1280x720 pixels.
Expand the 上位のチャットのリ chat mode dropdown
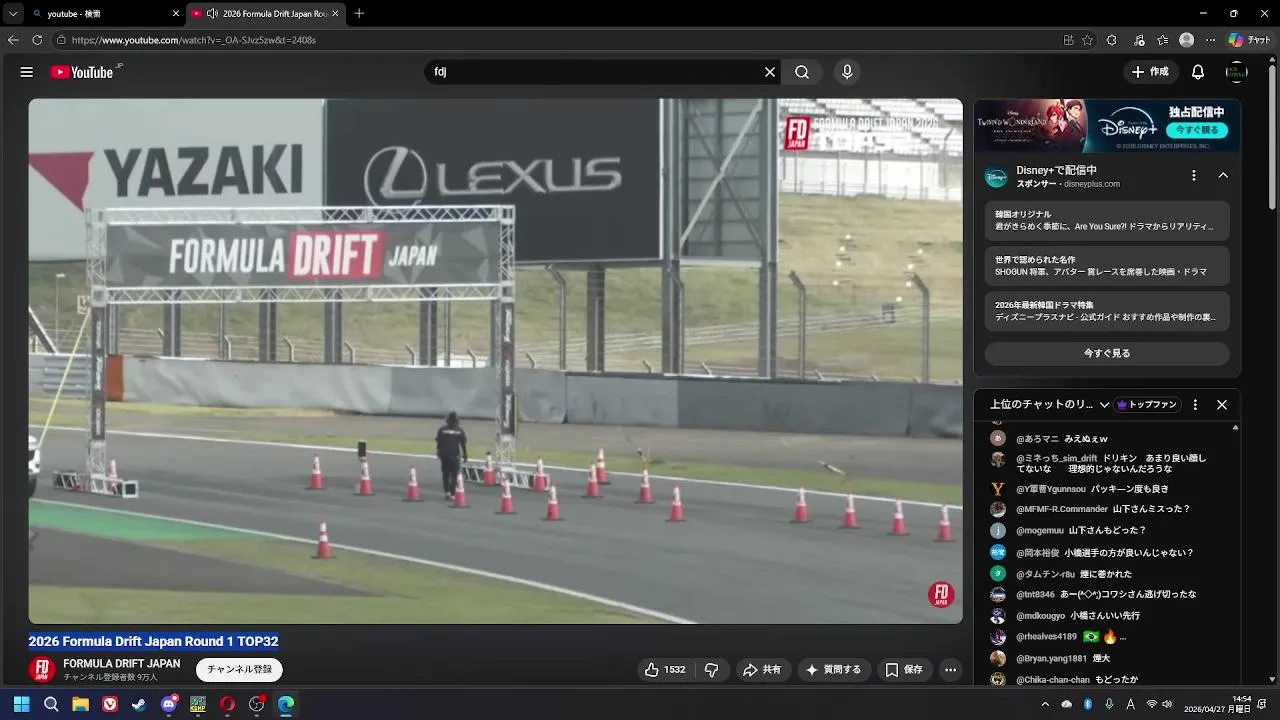1050,405
